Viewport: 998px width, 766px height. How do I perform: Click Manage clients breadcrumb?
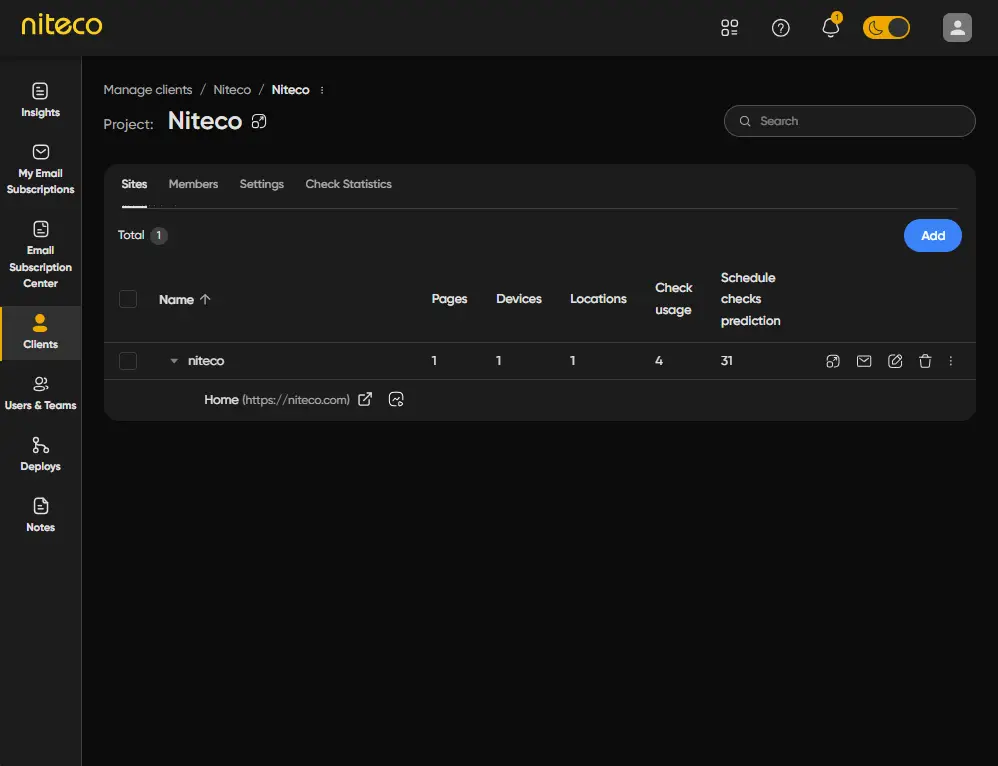(x=148, y=90)
